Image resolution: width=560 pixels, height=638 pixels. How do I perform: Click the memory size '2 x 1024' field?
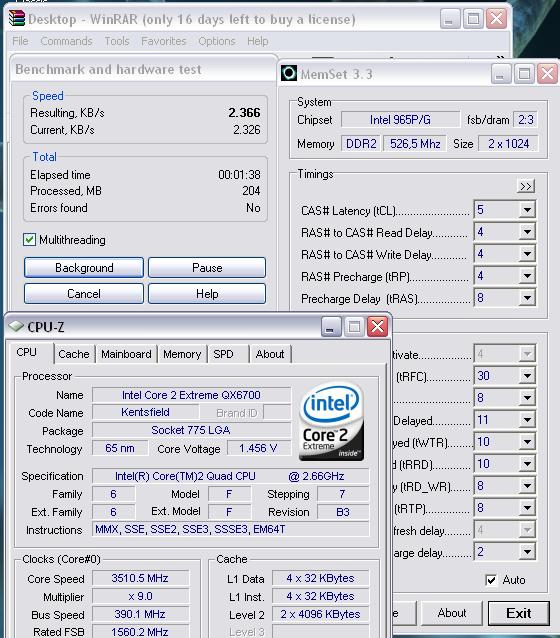[508, 144]
